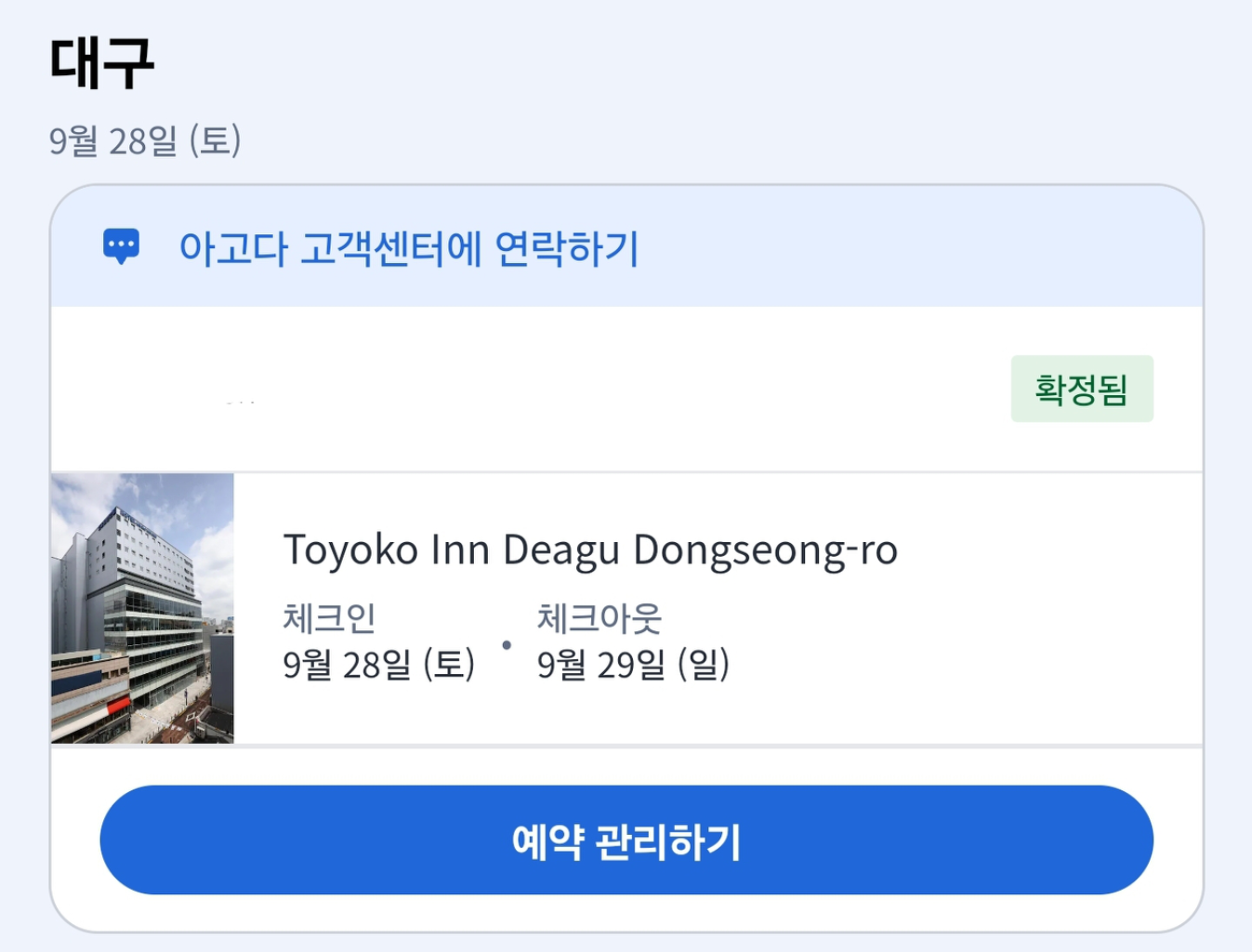
Task: Open the reservation details card
Action: (x=626, y=604)
